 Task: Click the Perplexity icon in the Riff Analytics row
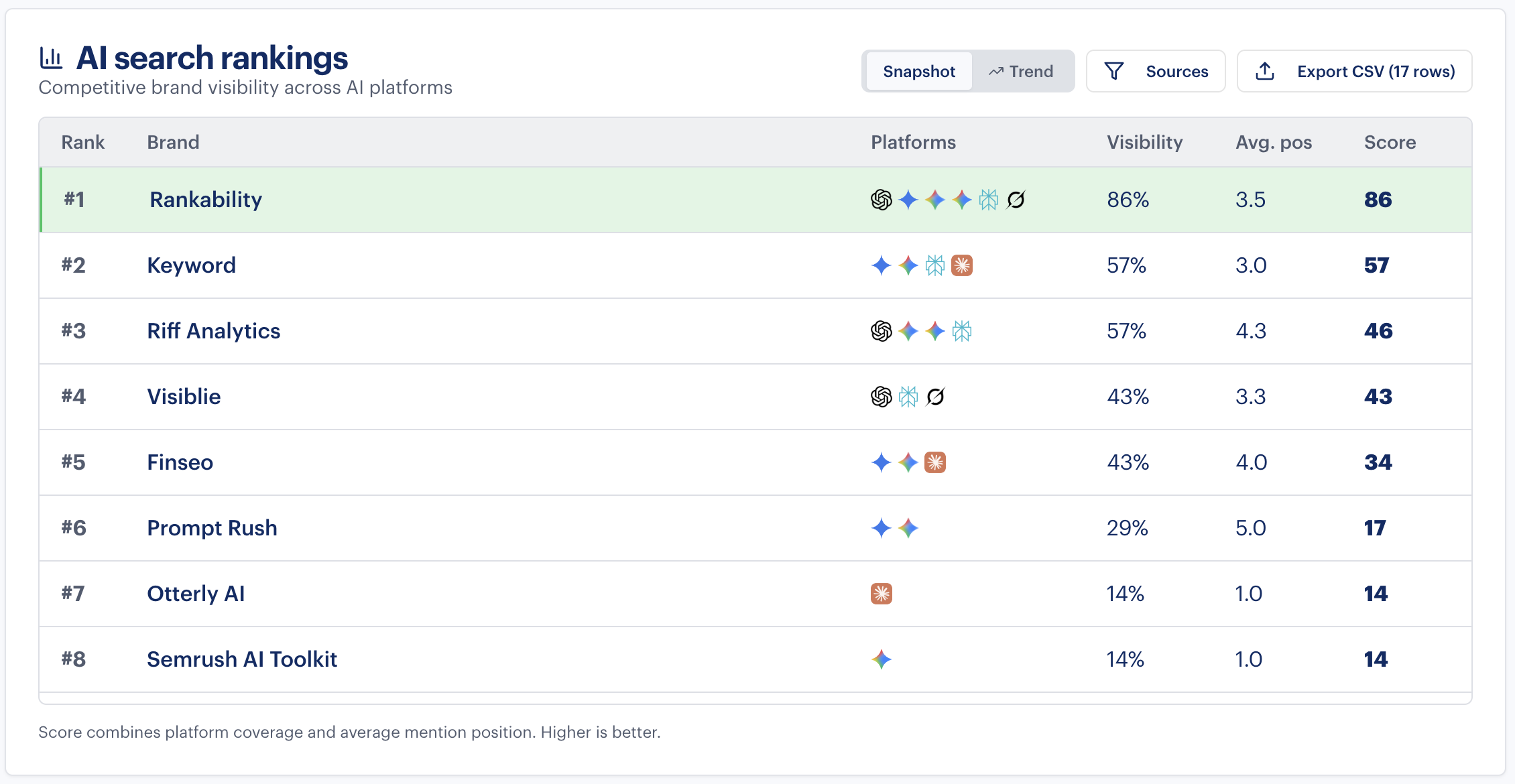pos(962,331)
